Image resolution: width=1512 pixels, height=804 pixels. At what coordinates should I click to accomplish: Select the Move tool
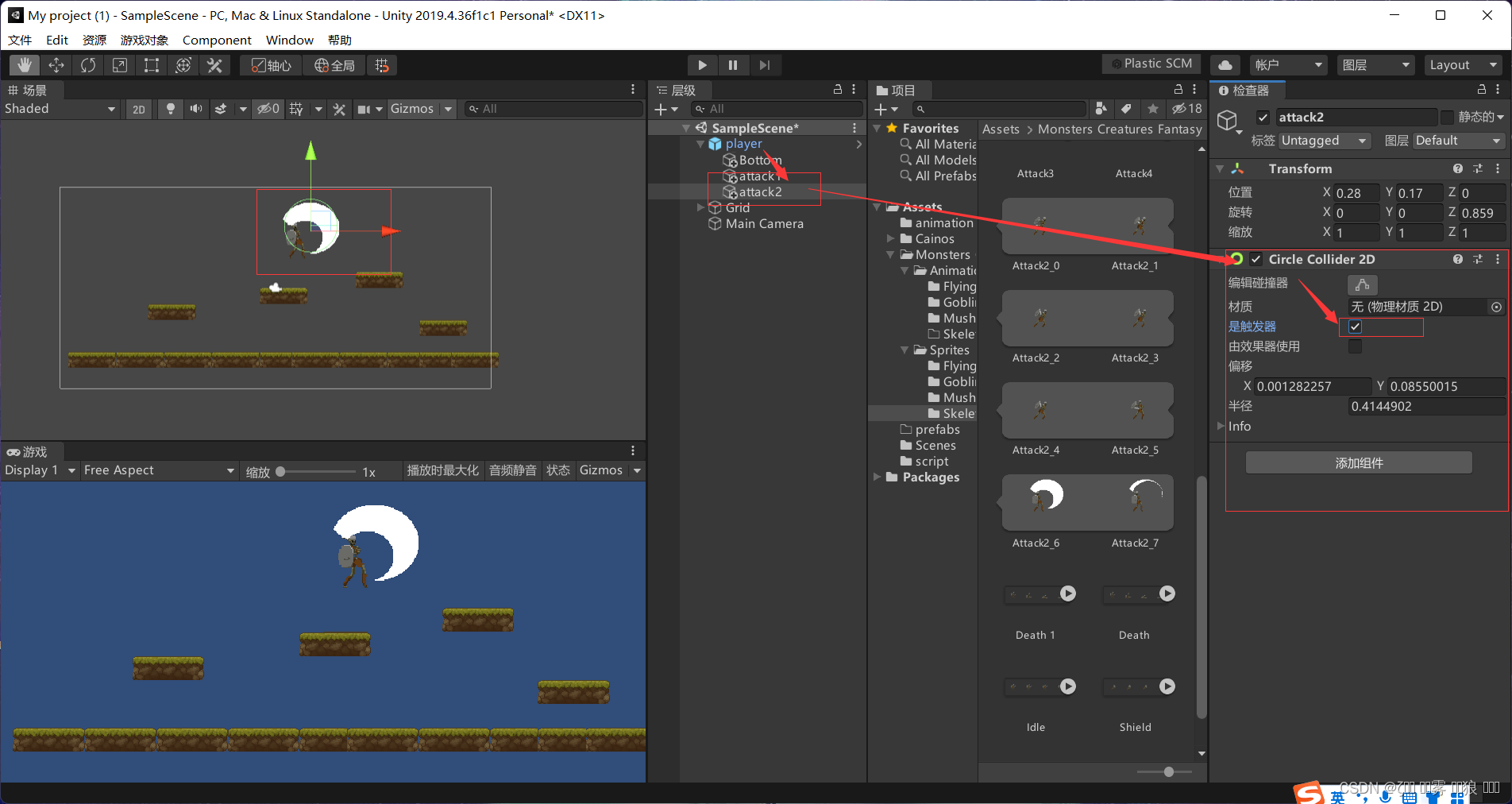pyautogui.click(x=56, y=65)
